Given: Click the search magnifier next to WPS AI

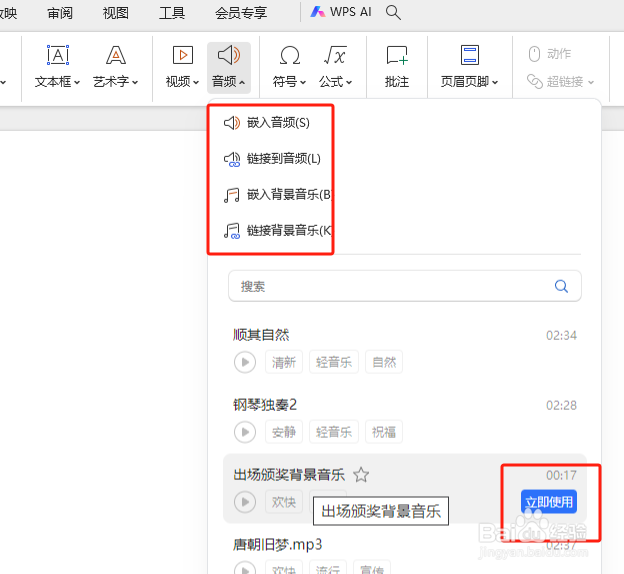Looking at the screenshot, I should tap(393, 12).
